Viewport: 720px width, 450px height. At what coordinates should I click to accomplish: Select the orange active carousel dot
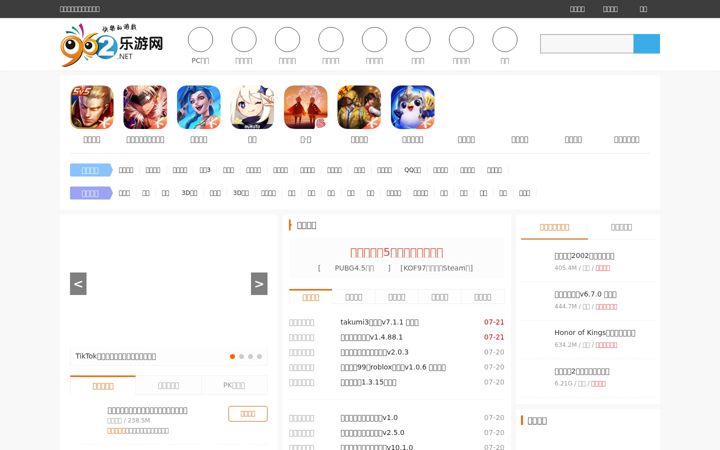pyautogui.click(x=232, y=356)
